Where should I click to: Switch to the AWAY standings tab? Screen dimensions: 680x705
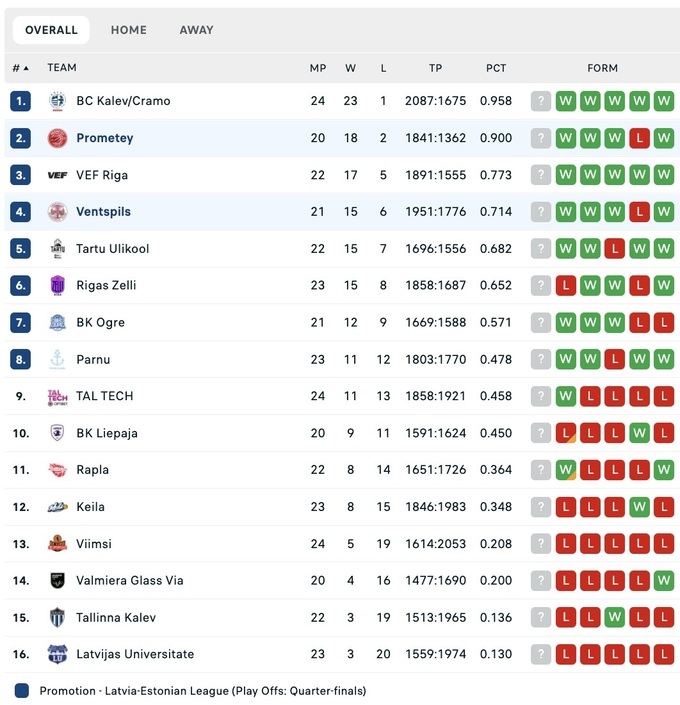pyautogui.click(x=196, y=30)
